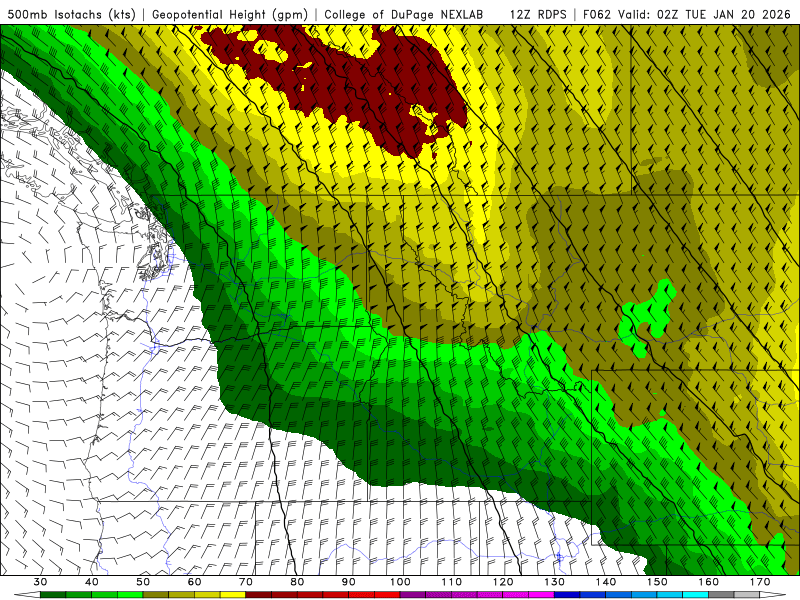Click the "12Z RDPS" model run label
The width and height of the screenshot is (800, 600).
(x=538, y=14)
